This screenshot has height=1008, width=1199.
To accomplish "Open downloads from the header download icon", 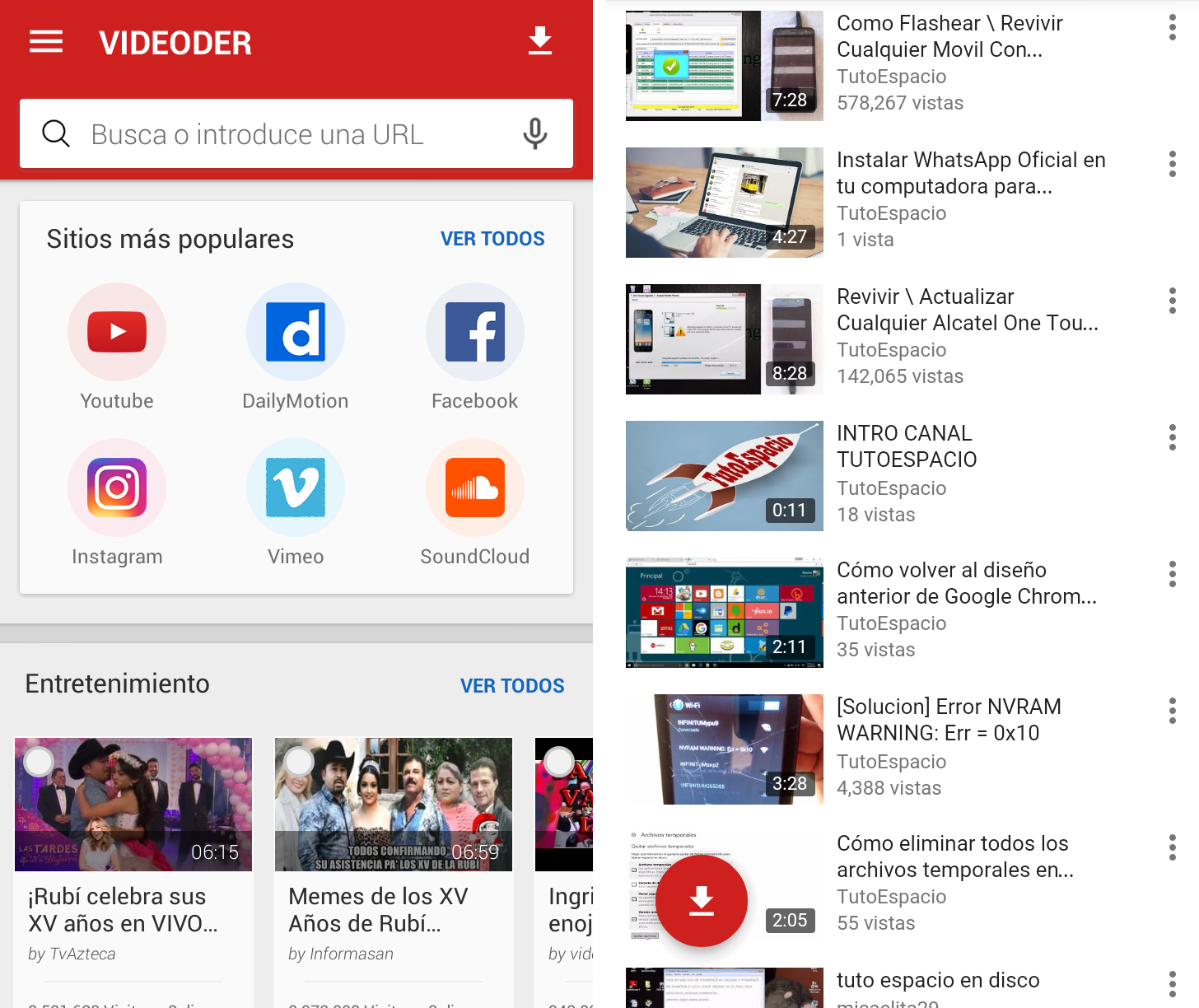I will coord(540,40).
